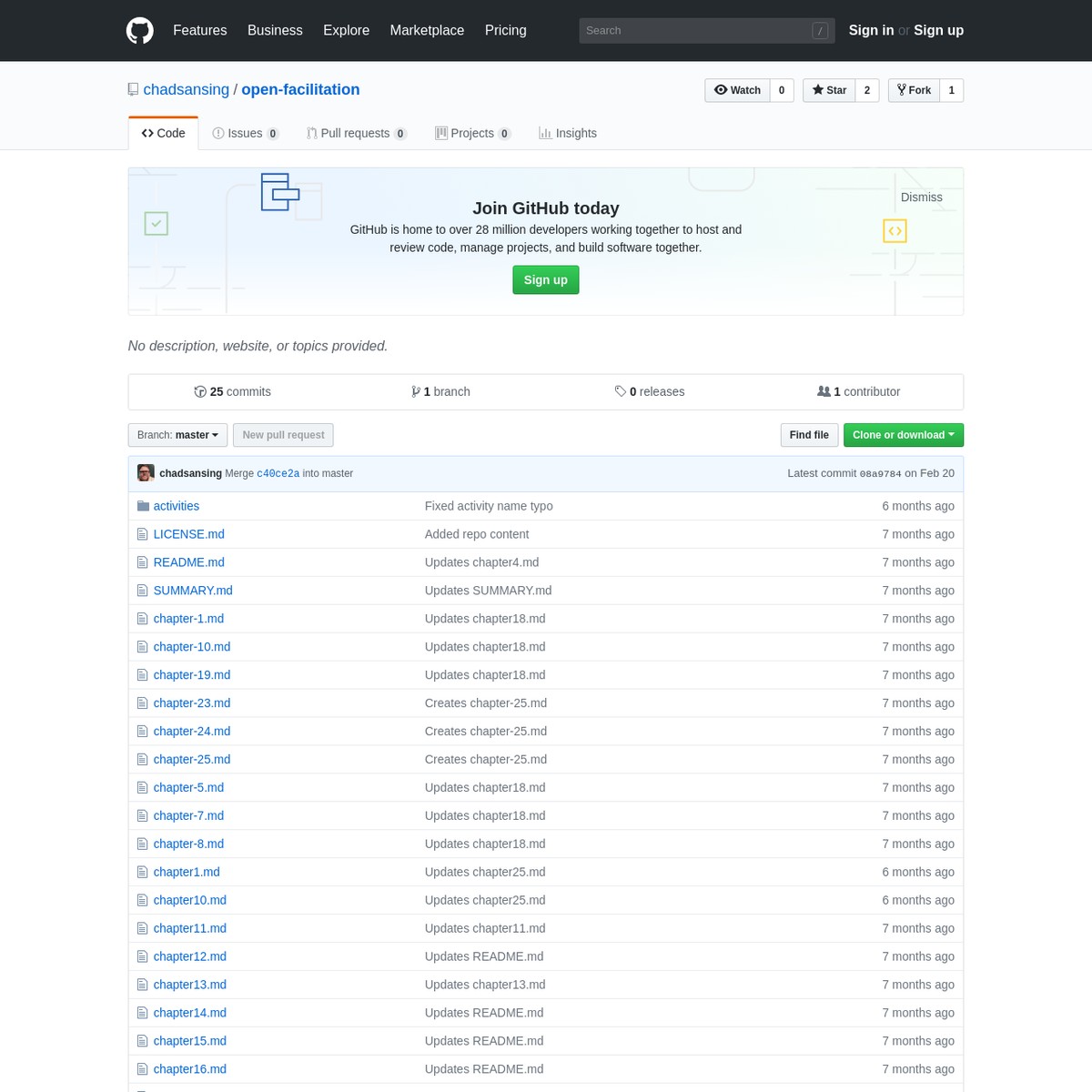1092x1092 pixels.
Task: Click the file icon next to chapter11.md
Action: tap(142, 929)
